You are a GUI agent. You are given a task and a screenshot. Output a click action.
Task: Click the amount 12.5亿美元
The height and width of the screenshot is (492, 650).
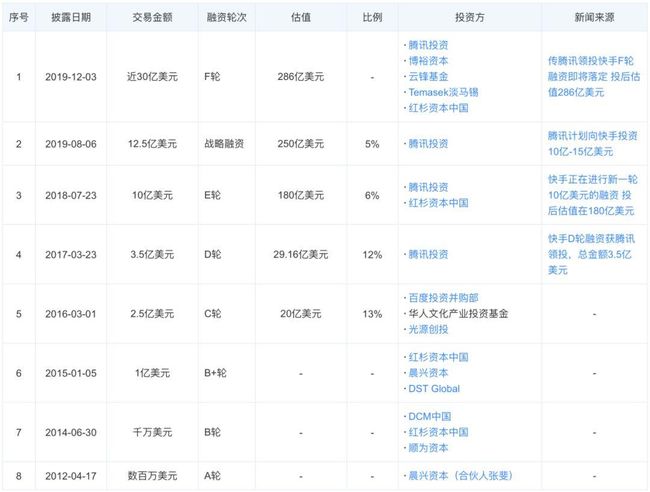pyautogui.click(x=152, y=144)
